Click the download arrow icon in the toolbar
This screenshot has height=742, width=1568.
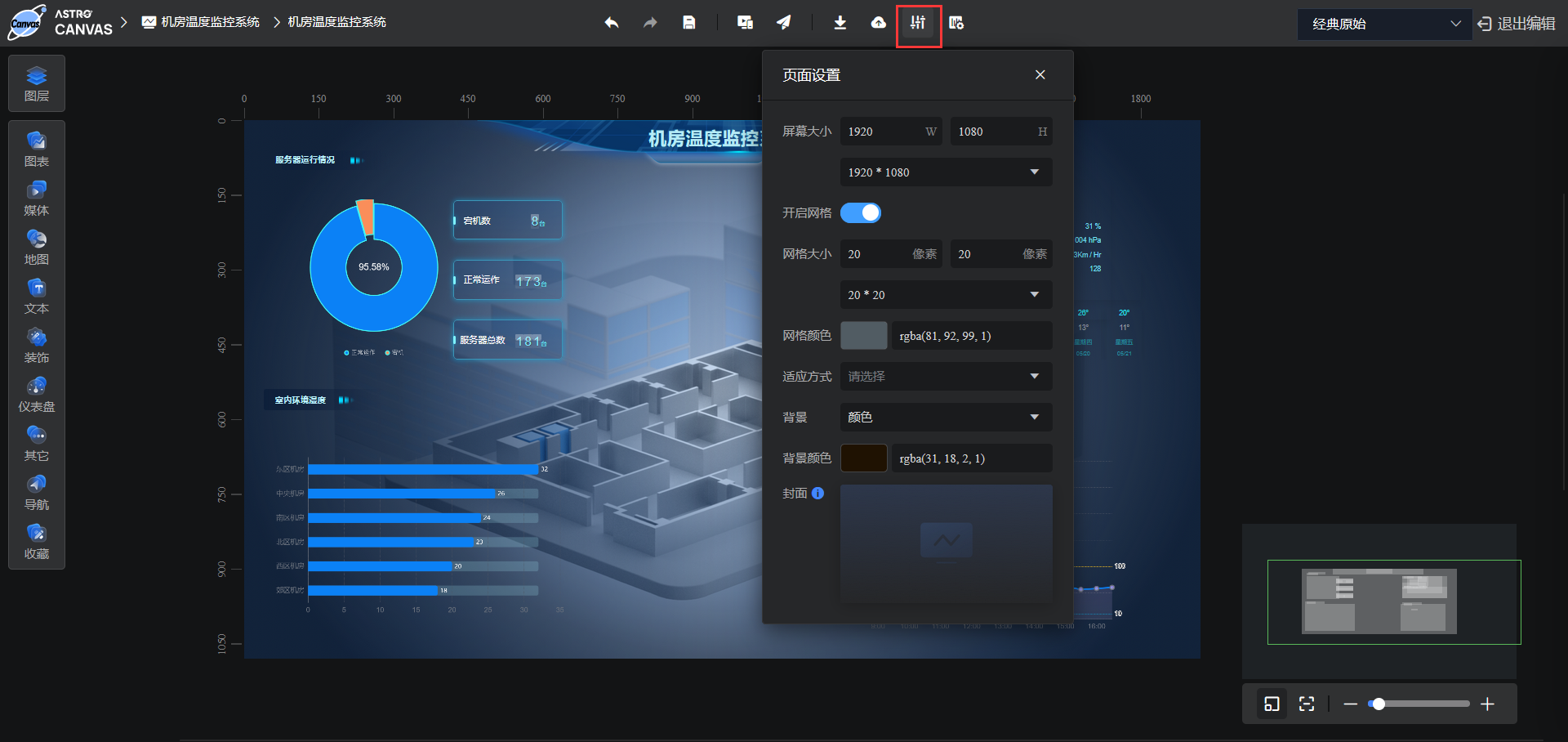(x=840, y=23)
